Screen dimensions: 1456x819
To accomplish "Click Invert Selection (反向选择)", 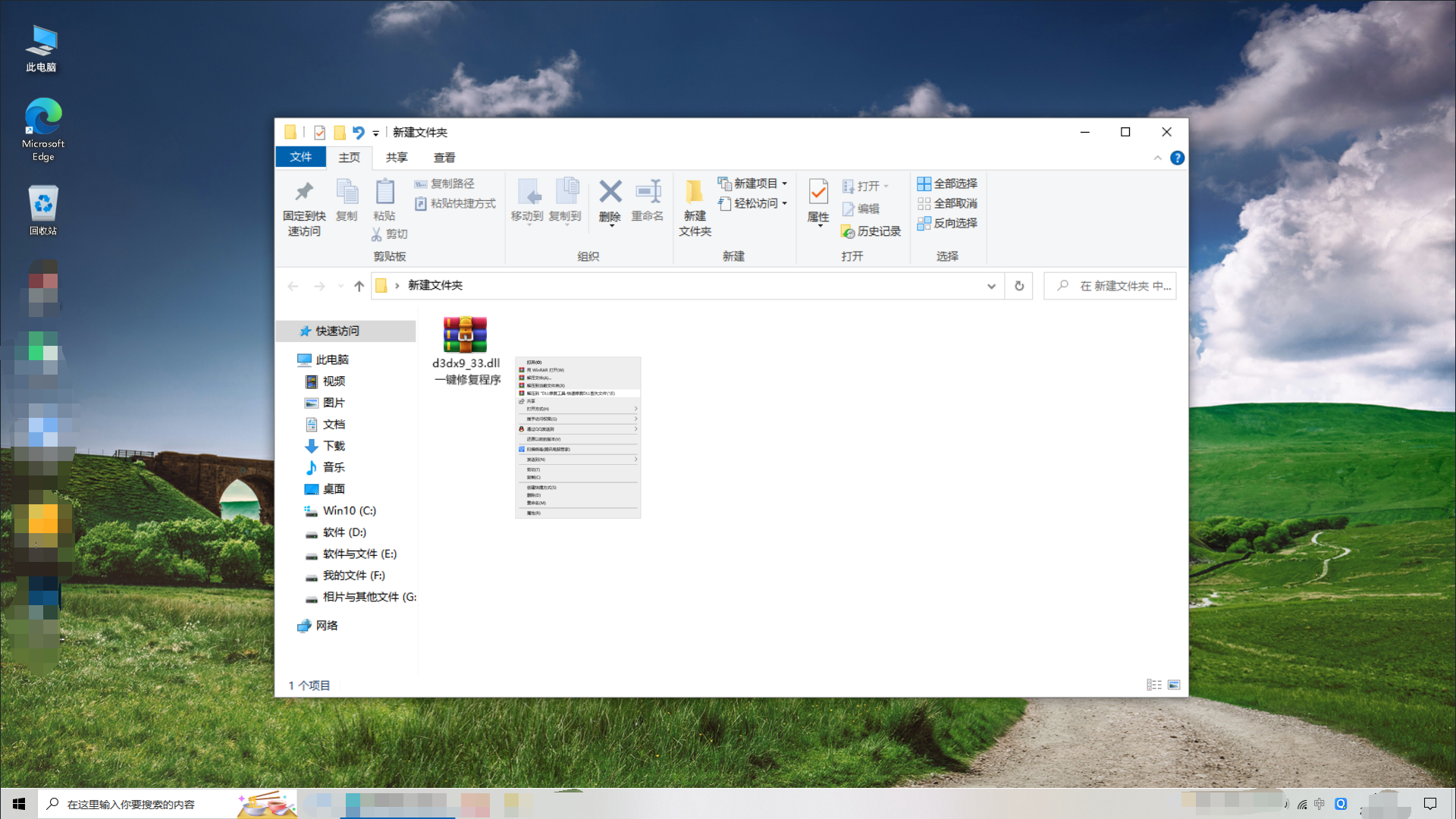I will [947, 223].
